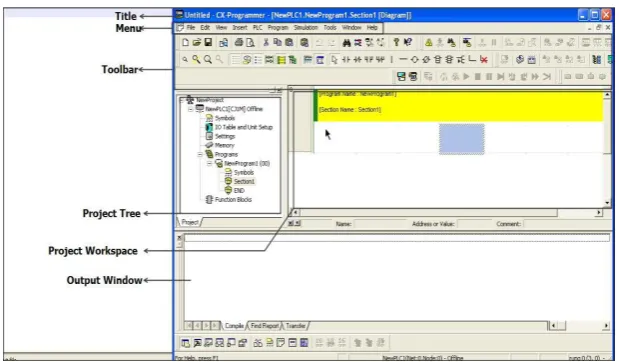619x362 pixels.
Task: Select the END tree item
Action: pos(239,191)
